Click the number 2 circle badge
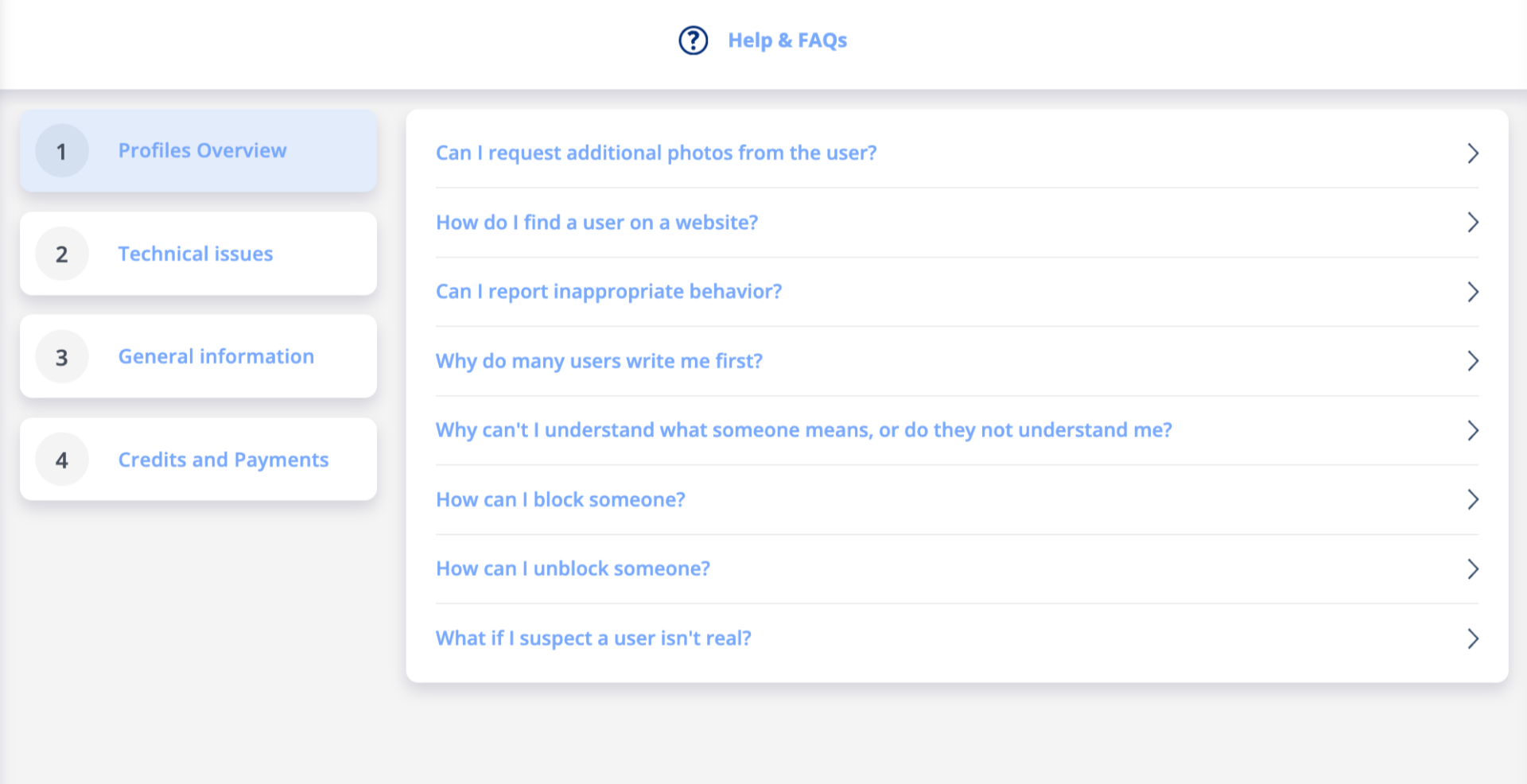The width and height of the screenshot is (1527, 784). pyautogui.click(x=61, y=254)
